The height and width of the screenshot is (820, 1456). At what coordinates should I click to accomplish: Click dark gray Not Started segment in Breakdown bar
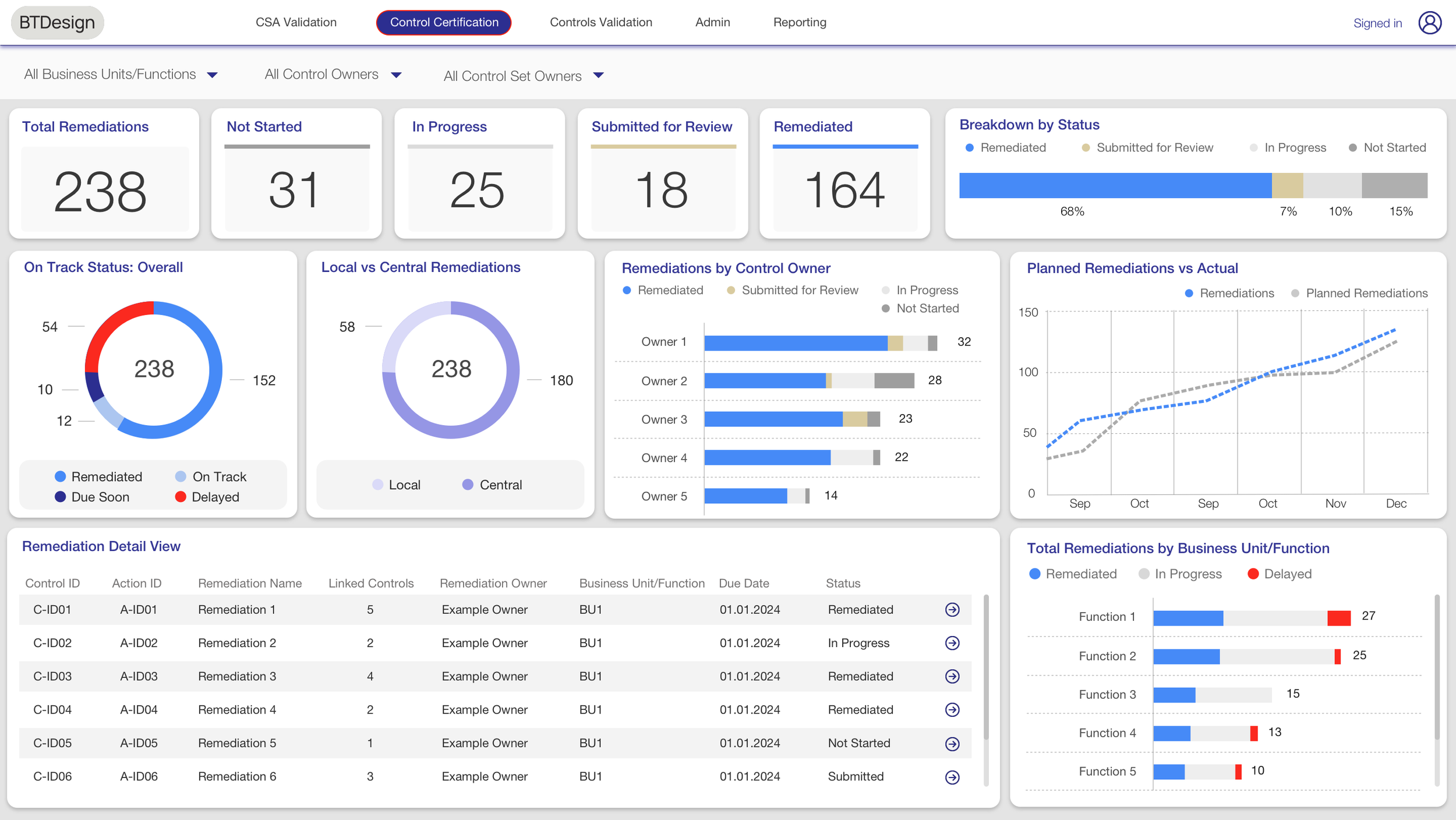(x=1394, y=185)
